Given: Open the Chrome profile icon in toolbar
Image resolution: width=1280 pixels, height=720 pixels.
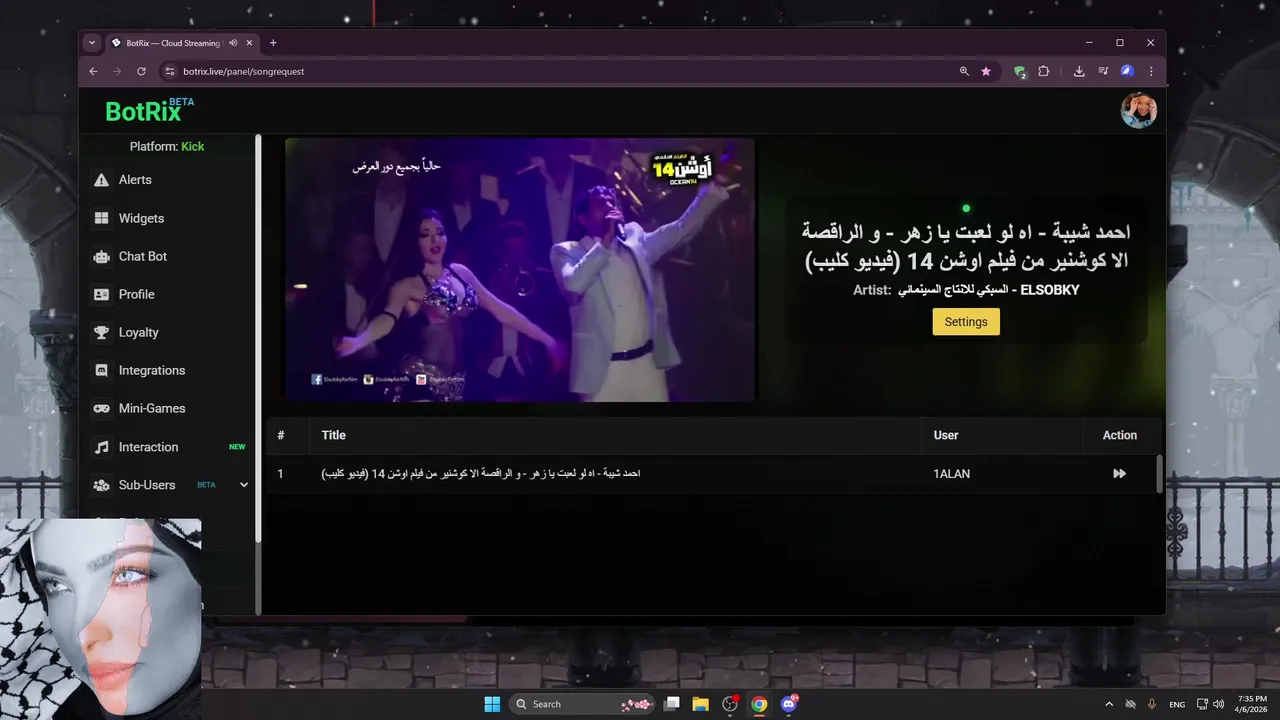Looking at the screenshot, I should [x=1127, y=71].
